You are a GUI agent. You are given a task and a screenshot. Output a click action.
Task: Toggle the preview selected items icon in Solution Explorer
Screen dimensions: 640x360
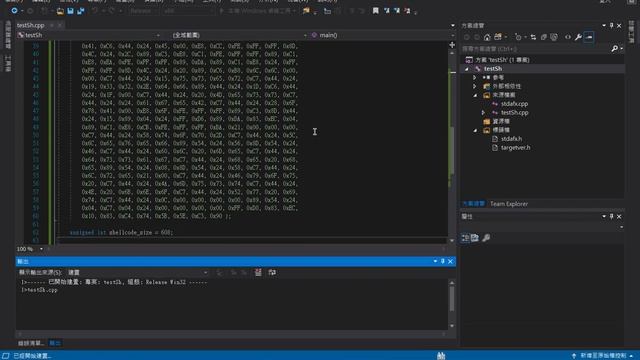[589, 37]
